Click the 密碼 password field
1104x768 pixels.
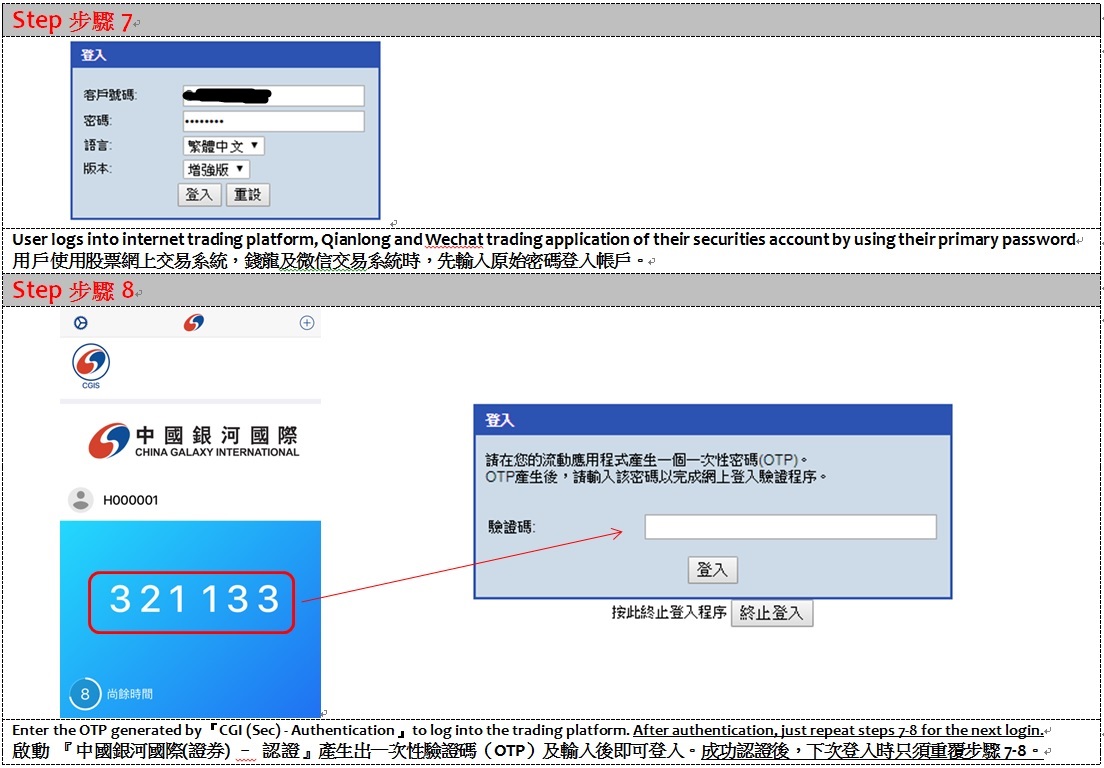tap(273, 121)
